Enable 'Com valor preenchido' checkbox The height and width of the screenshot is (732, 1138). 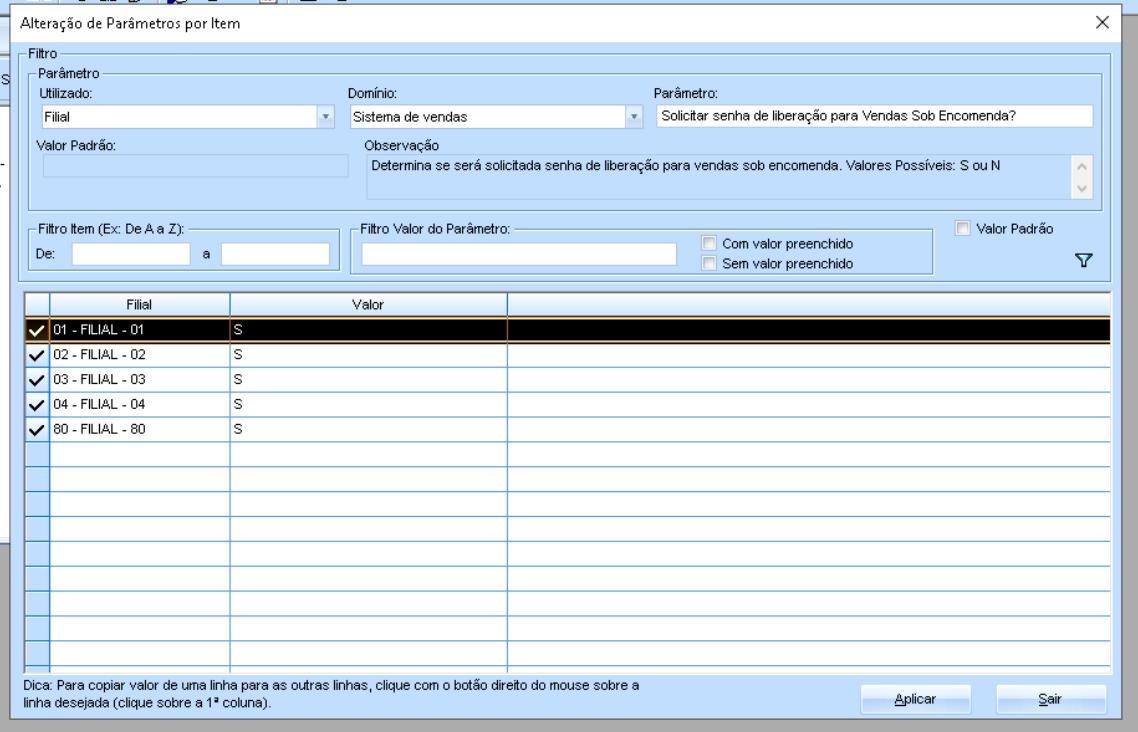(709, 243)
